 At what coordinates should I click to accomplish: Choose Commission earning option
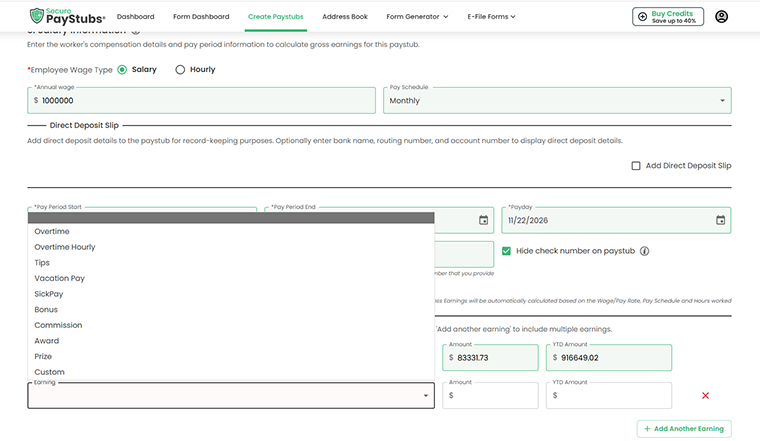(x=231, y=325)
